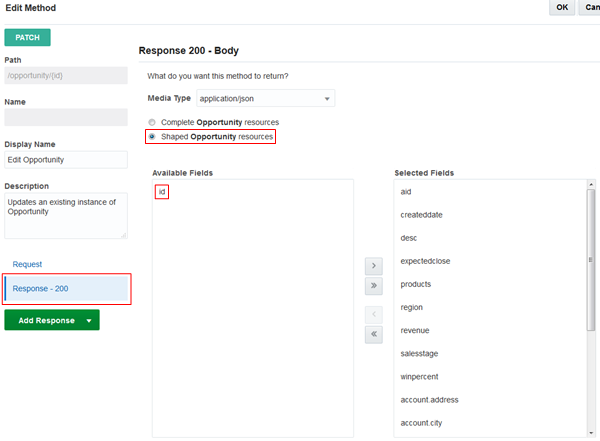Select id in Available Fields
Image resolution: width=600 pixels, height=441 pixels.
pos(162,191)
